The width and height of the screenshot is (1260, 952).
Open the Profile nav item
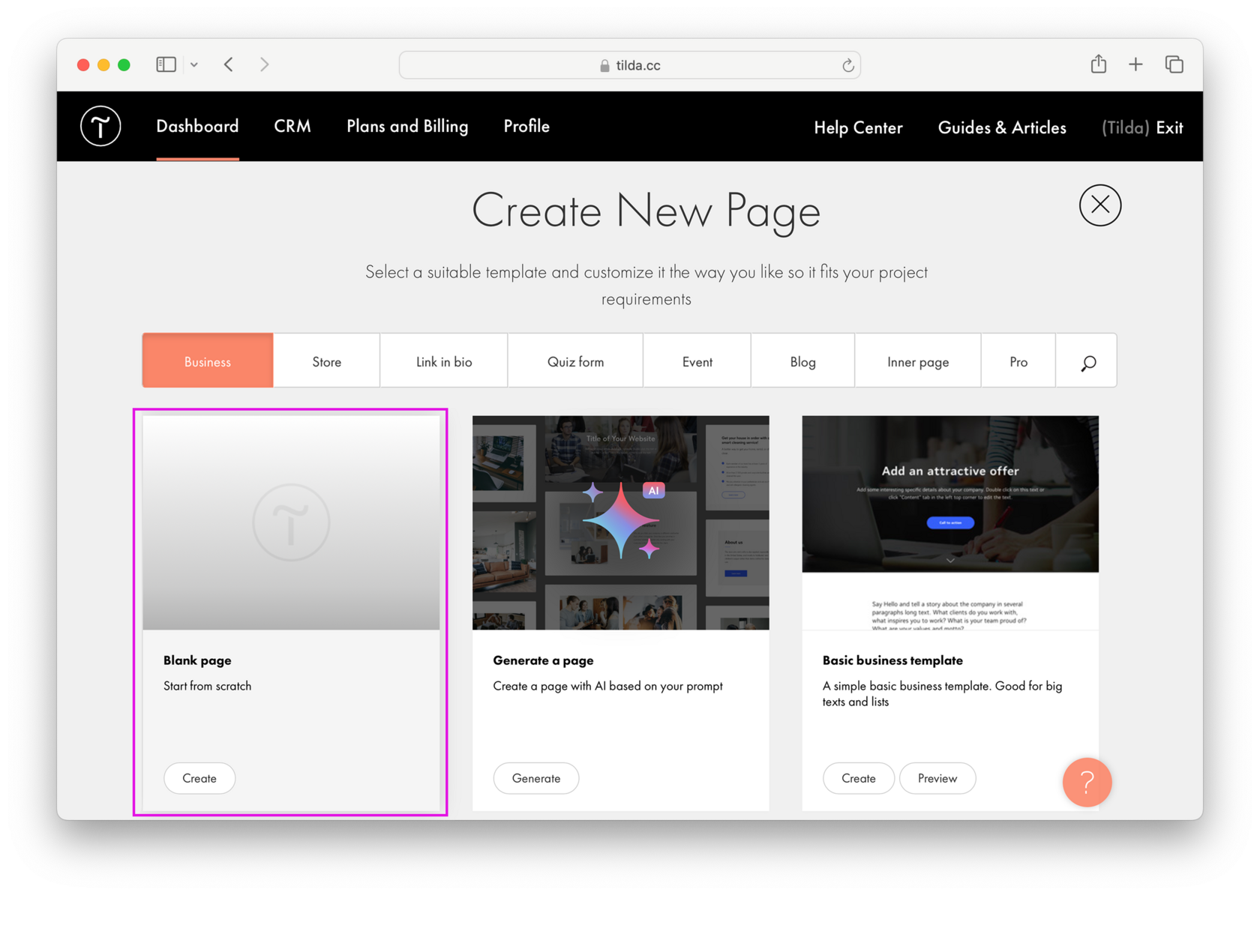tap(526, 126)
